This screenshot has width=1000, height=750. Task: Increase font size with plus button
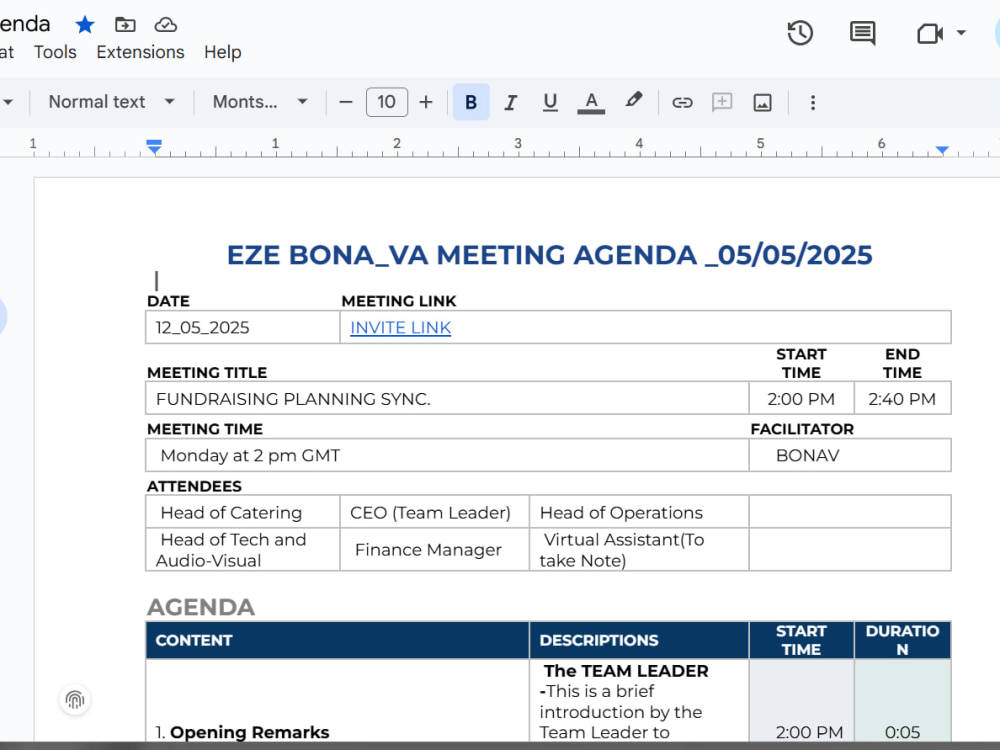[426, 102]
